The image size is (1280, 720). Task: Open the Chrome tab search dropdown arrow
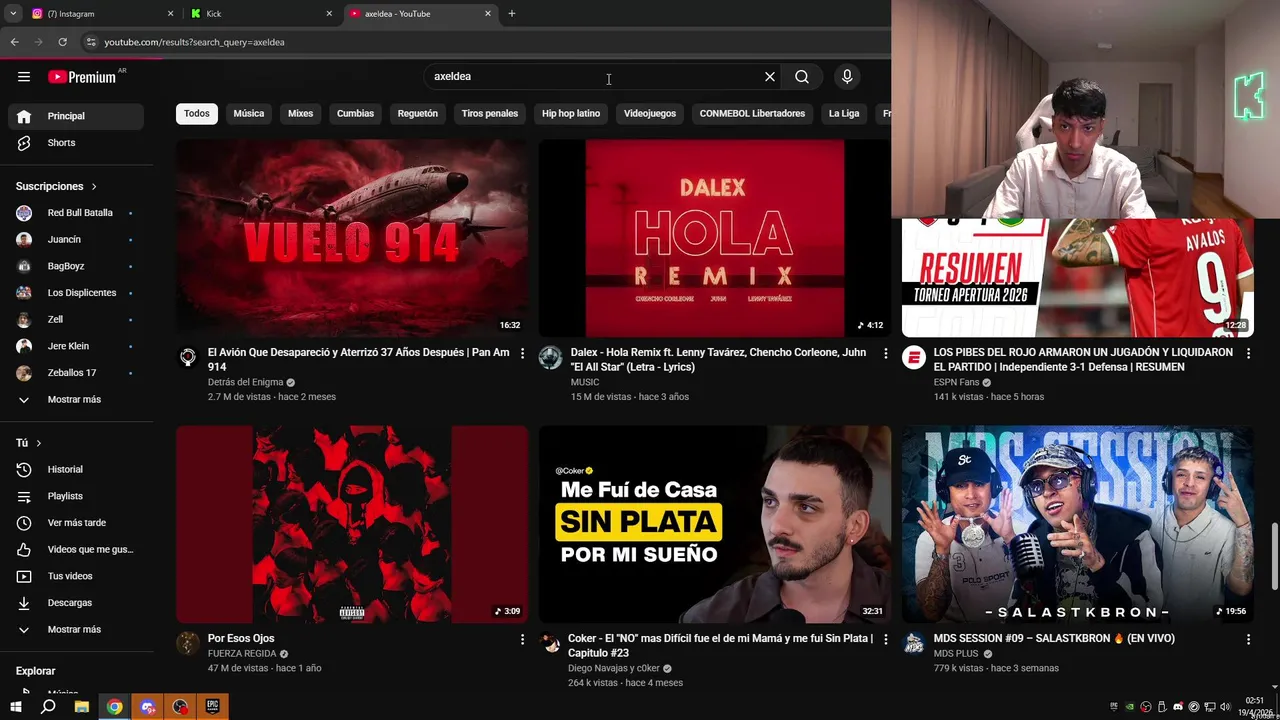tap(13, 14)
